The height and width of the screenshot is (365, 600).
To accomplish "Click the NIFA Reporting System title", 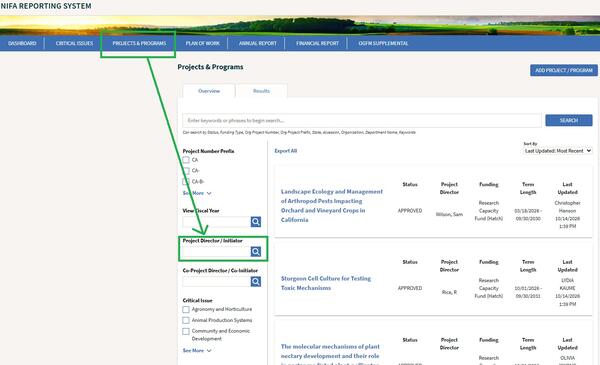I will [x=46, y=6].
